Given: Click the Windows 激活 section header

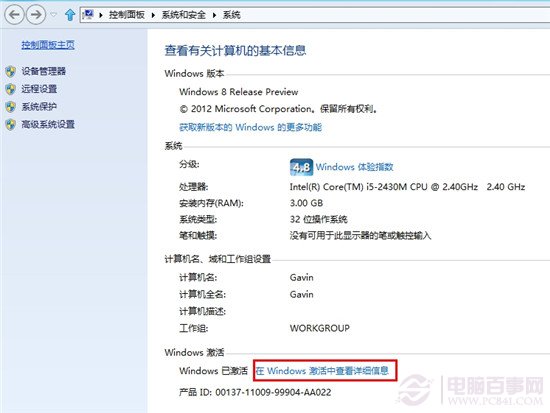Looking at the screenshot, I should pyautogui.click(x=194, y=352).
